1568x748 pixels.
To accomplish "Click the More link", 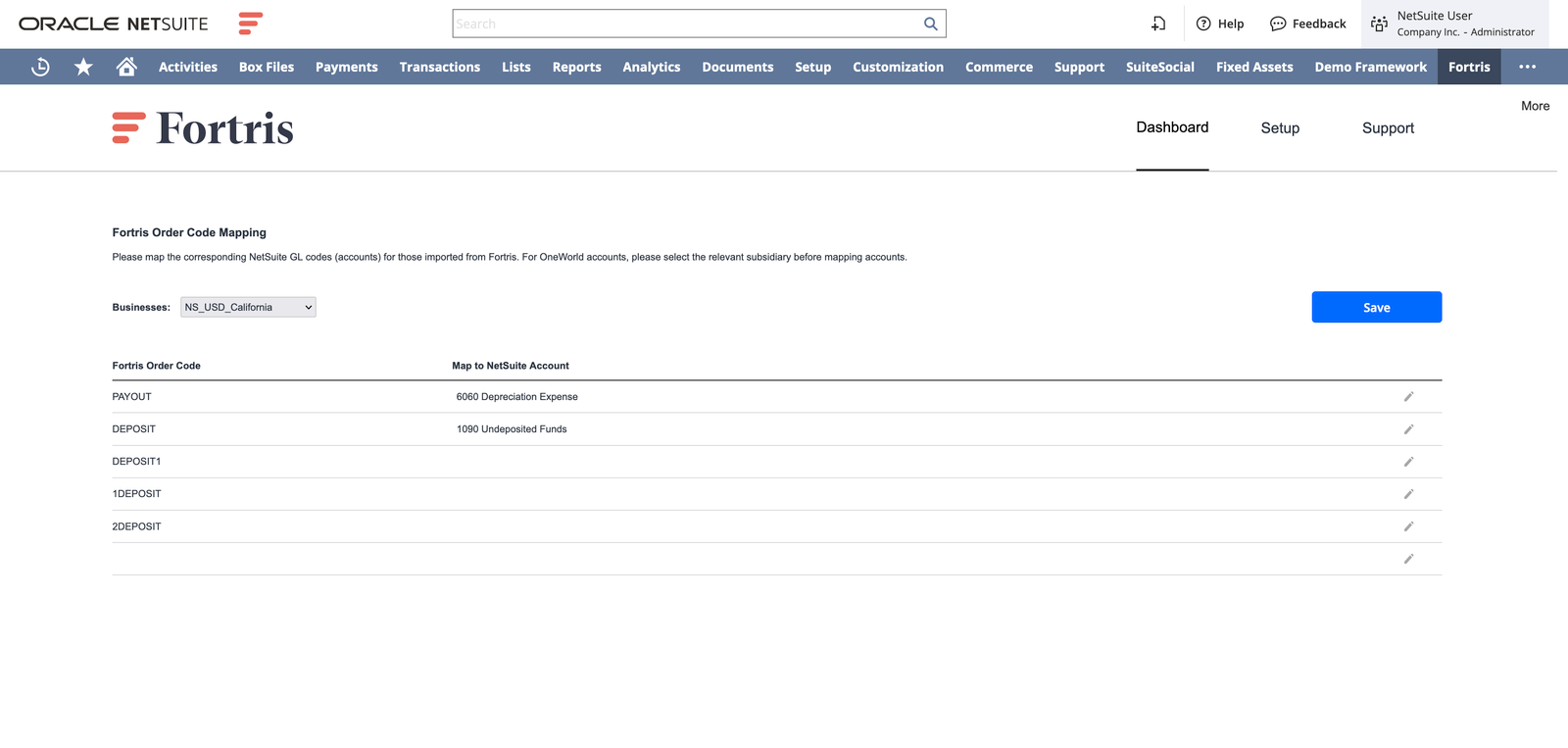I will [x=1536, y=106].
